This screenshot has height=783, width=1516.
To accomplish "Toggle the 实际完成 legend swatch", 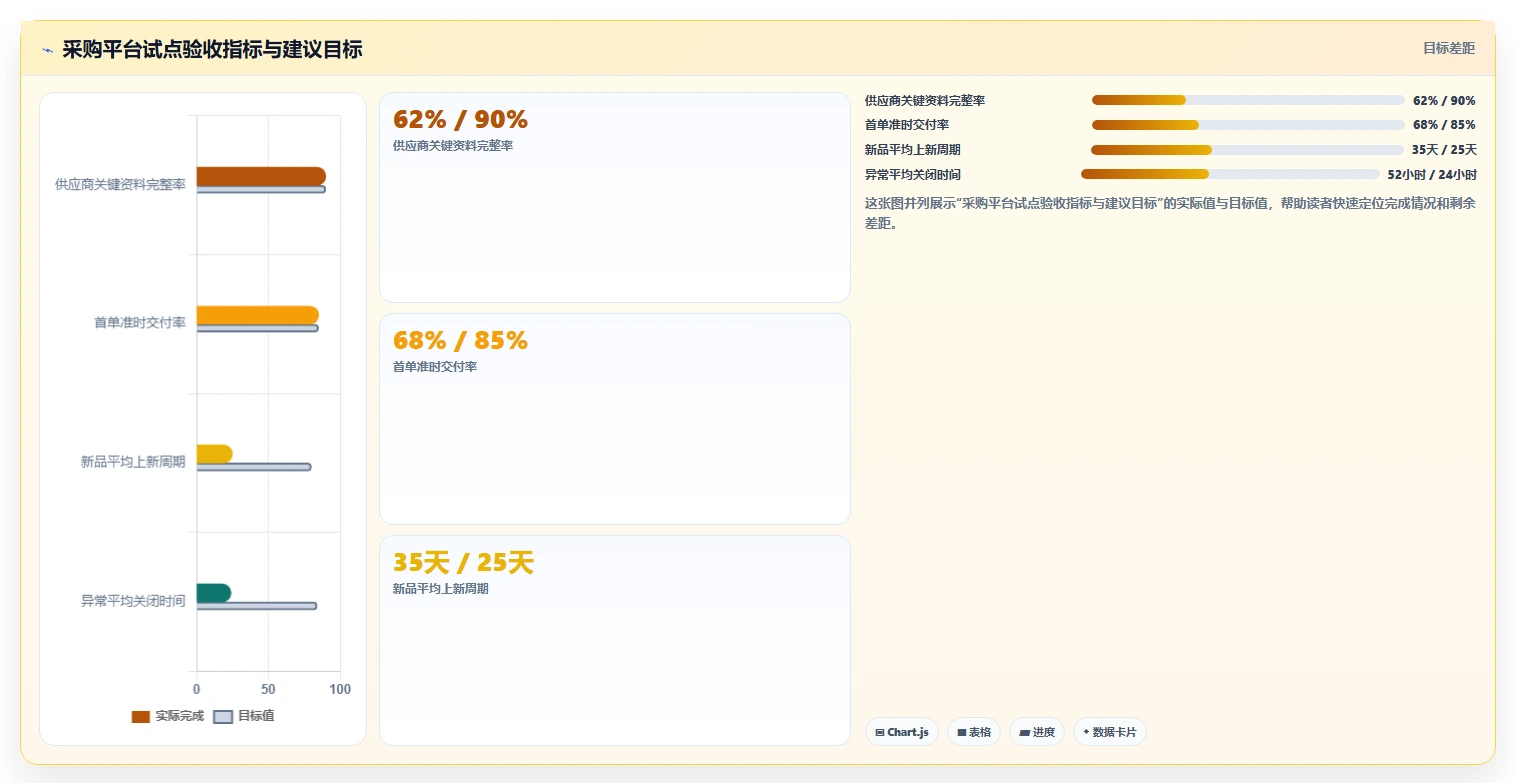I will coord(141,717).
